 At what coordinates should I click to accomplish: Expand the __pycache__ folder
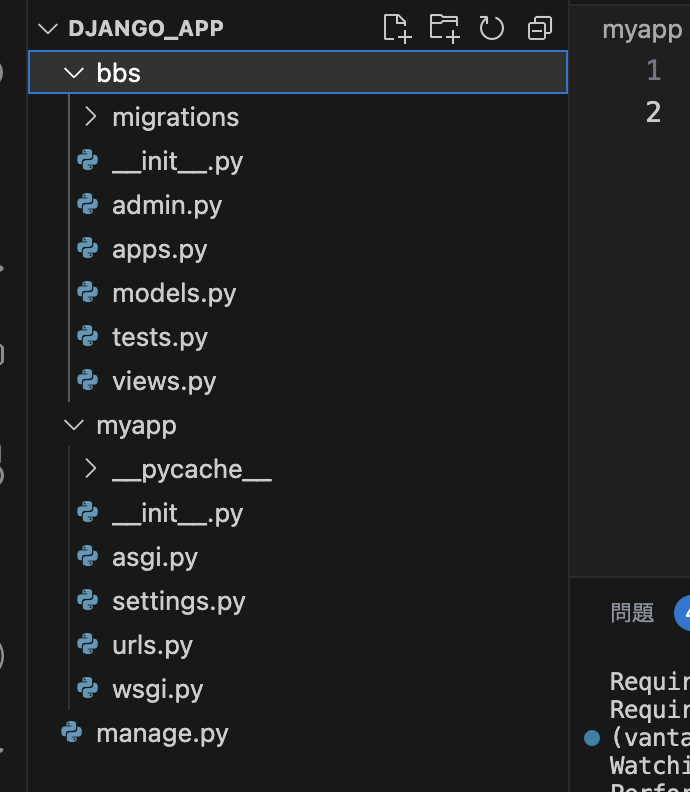click(90, 469)
